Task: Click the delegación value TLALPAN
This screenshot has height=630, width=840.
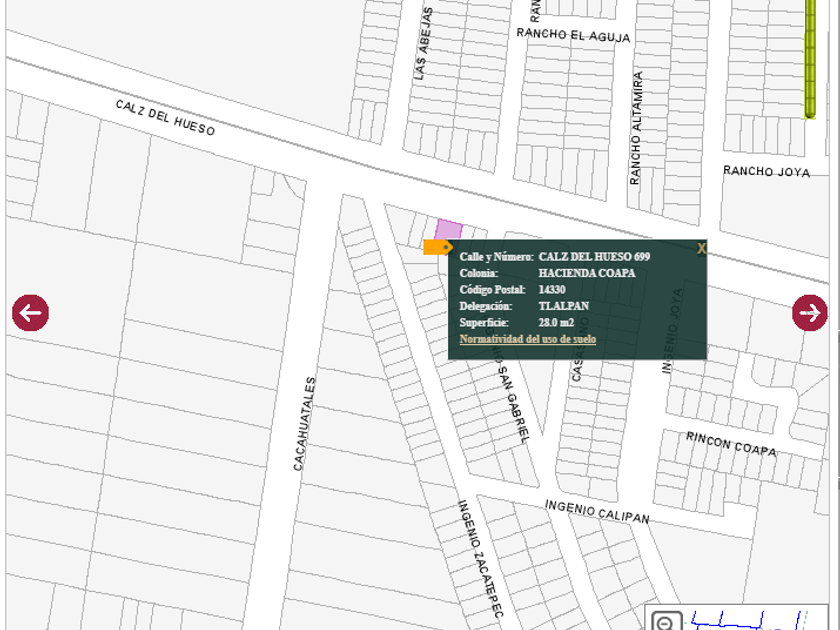Action: [564, 306]
